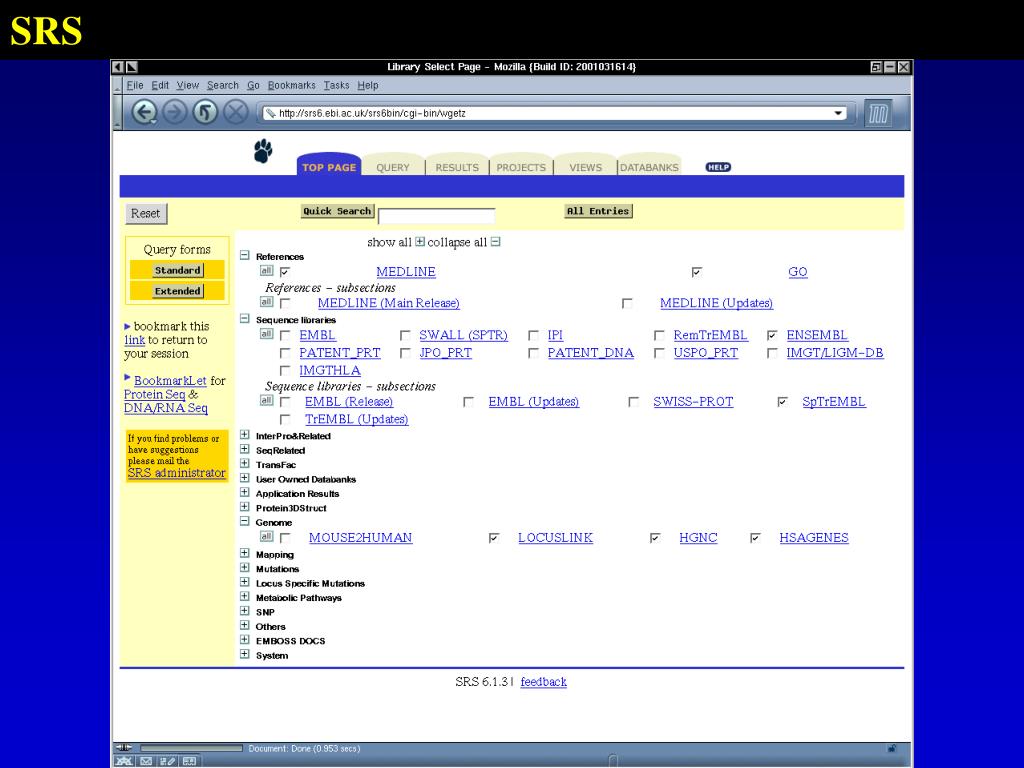Image resolution: width=1024 pixels, height=768 pixels.
Task: Uncheck the SpTrEMBL checkbox
Action: pos(782,402)
